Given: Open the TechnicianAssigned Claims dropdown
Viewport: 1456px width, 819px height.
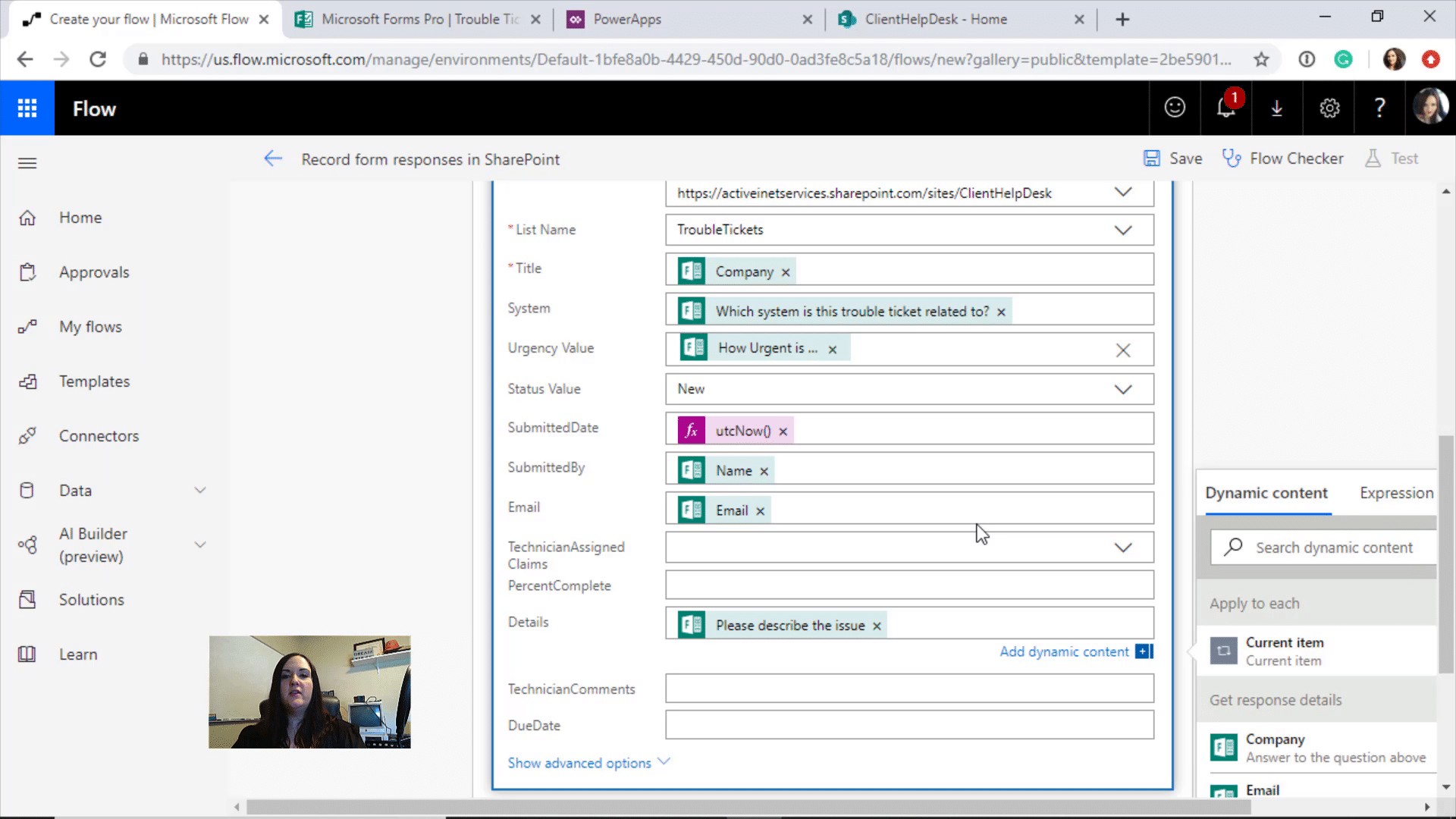Looking at the screenshot, I should [x=1123, y=548].
